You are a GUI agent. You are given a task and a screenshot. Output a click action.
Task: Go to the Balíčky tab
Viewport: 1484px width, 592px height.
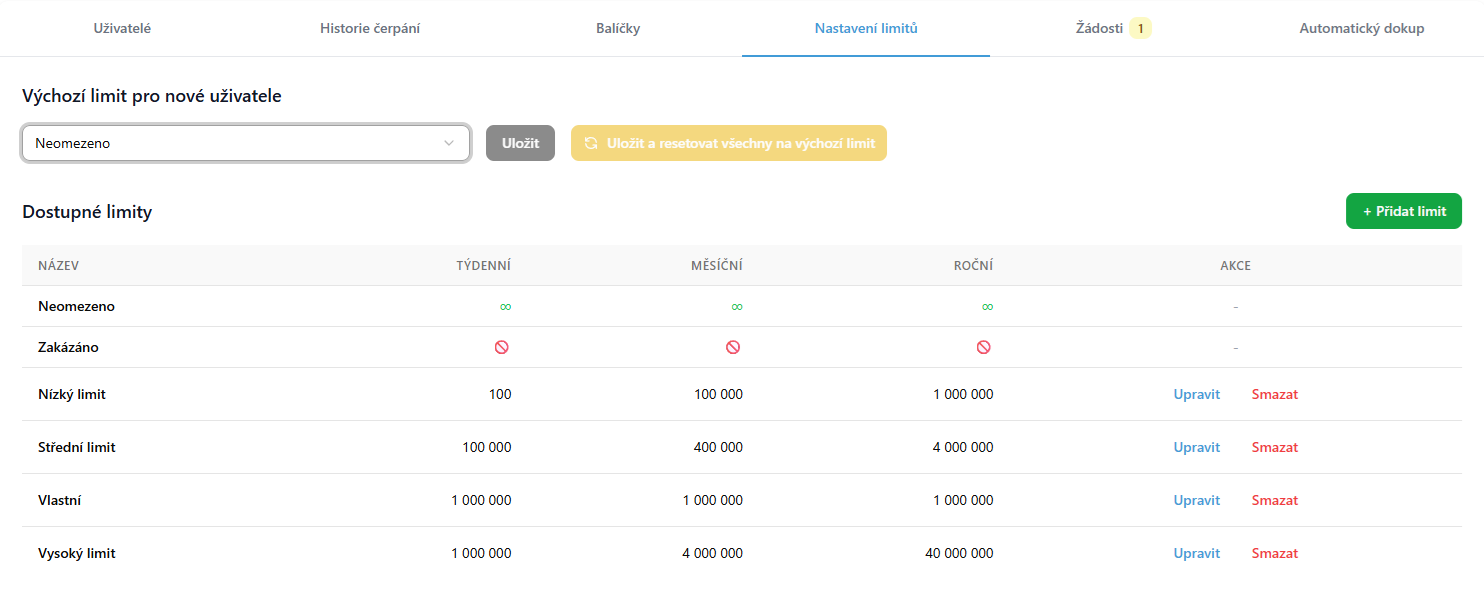pyautogui.click(x=618, y=28)
